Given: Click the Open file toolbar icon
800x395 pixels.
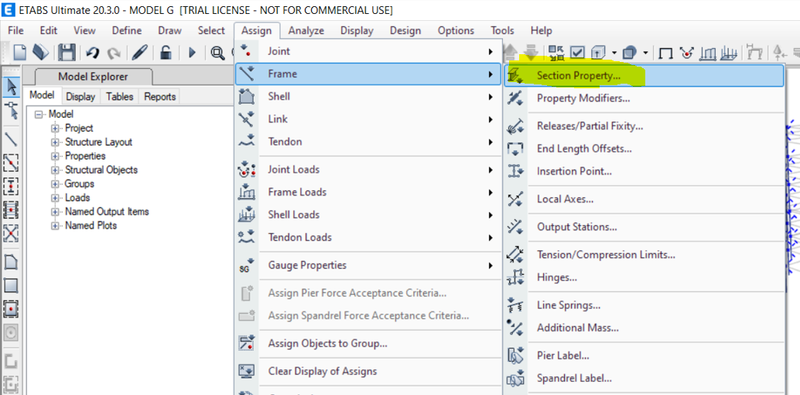Looking at the screenshot, I should [x=40, y=52].
